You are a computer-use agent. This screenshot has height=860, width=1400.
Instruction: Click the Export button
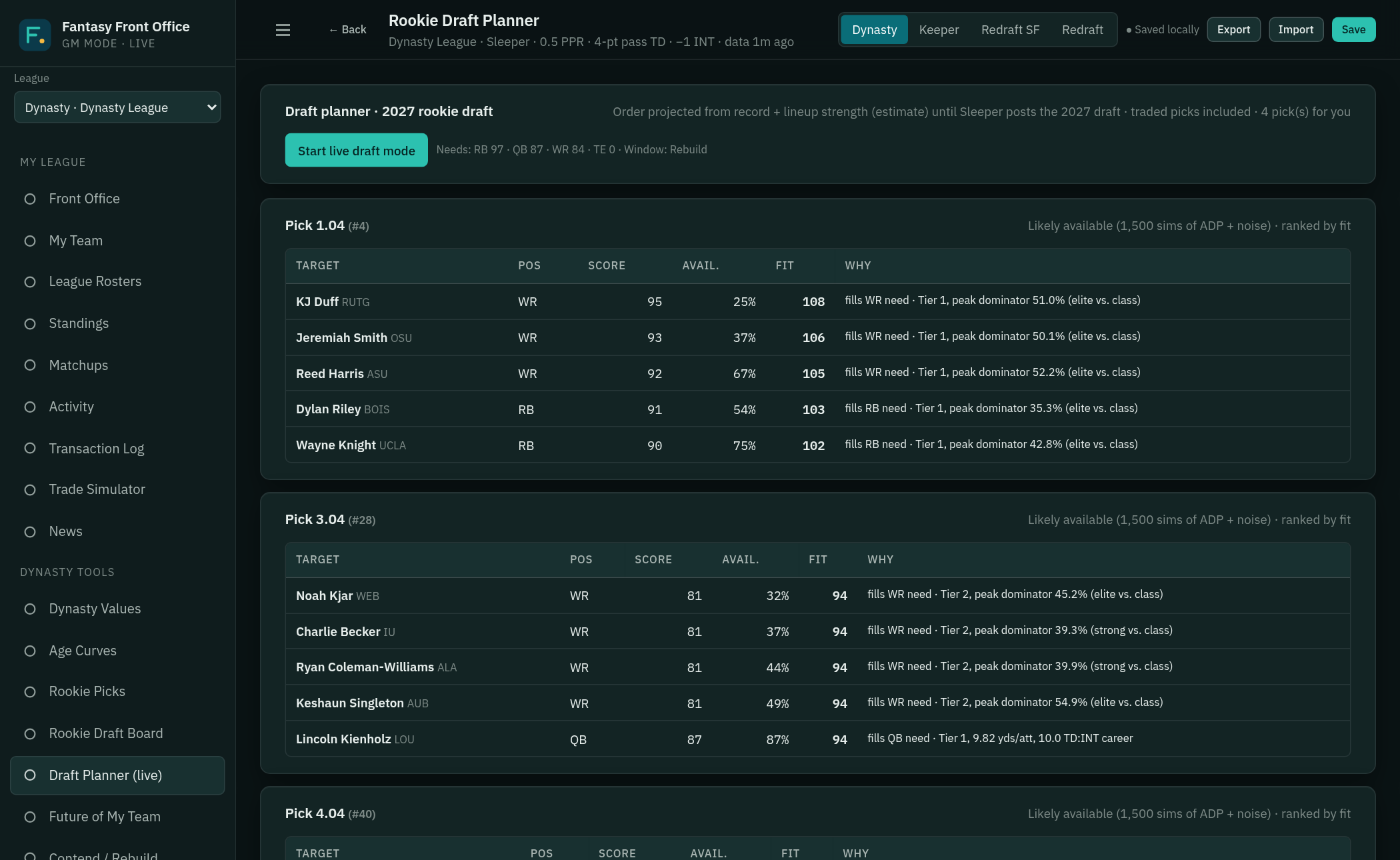point(1233,30)
